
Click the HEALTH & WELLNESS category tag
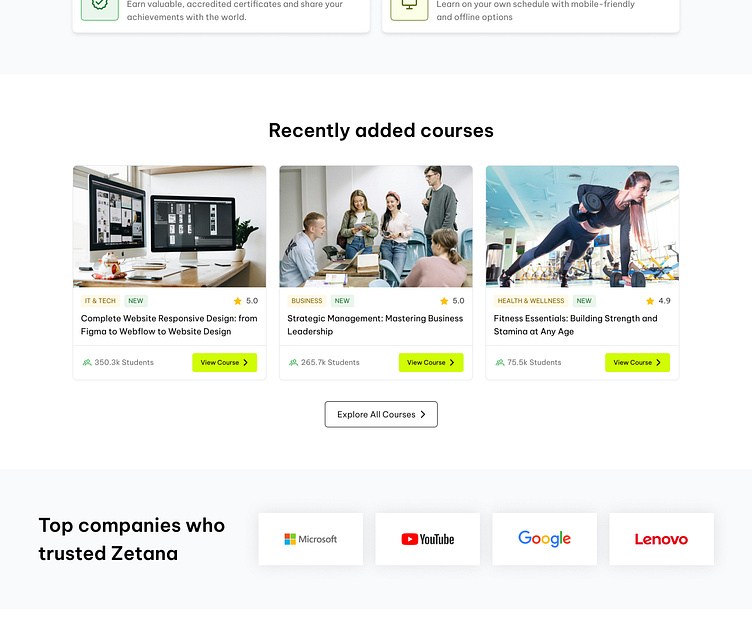pos(531,301)
